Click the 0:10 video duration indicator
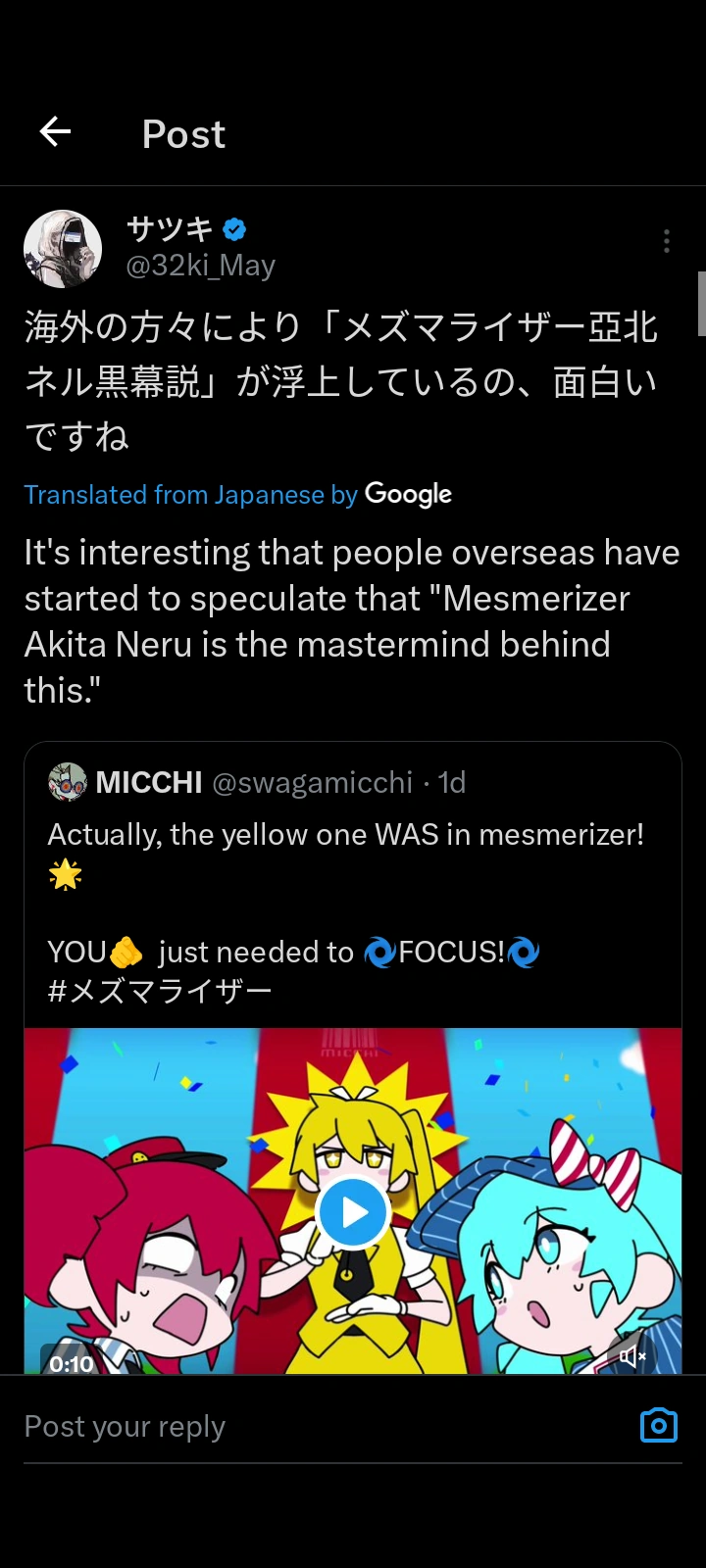The height and width of the screenshot is (1568, 706). point(70,1362)
